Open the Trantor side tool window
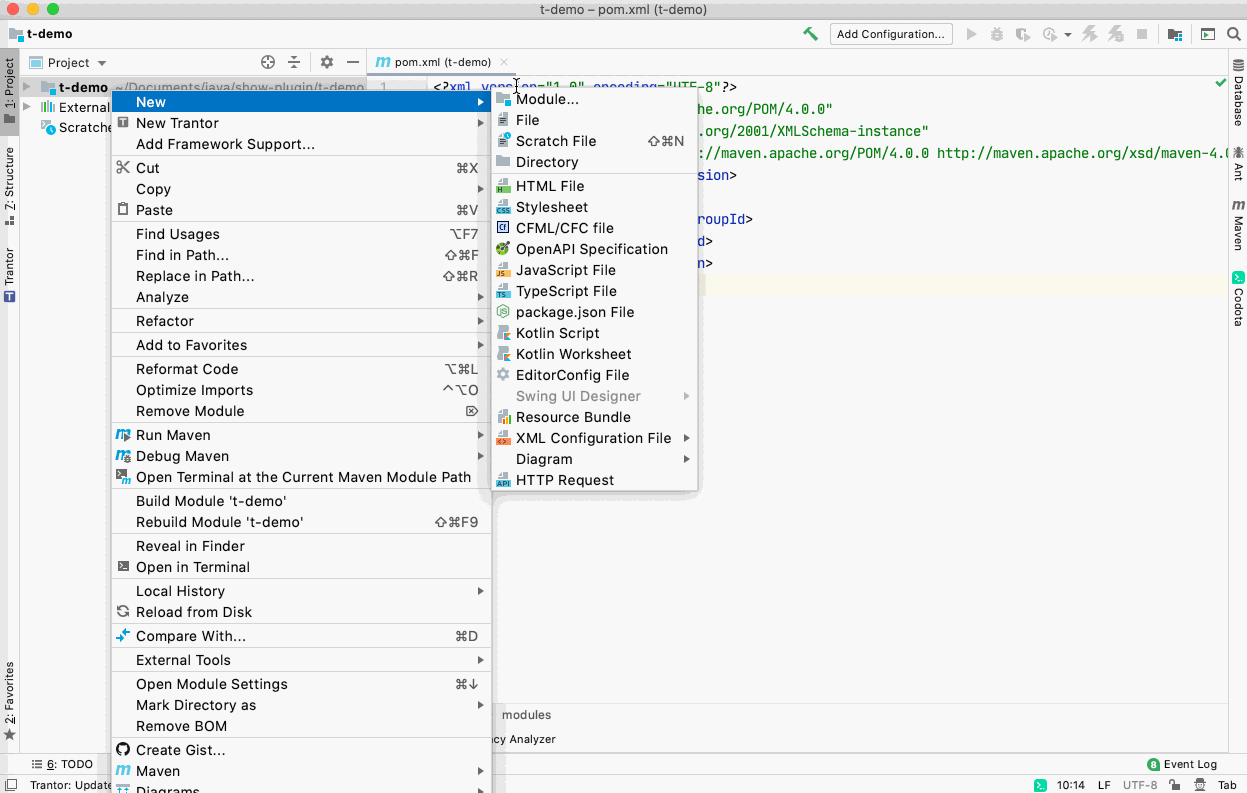The image size is (1247, 793). pyautogui.click(x=9, y=274)
